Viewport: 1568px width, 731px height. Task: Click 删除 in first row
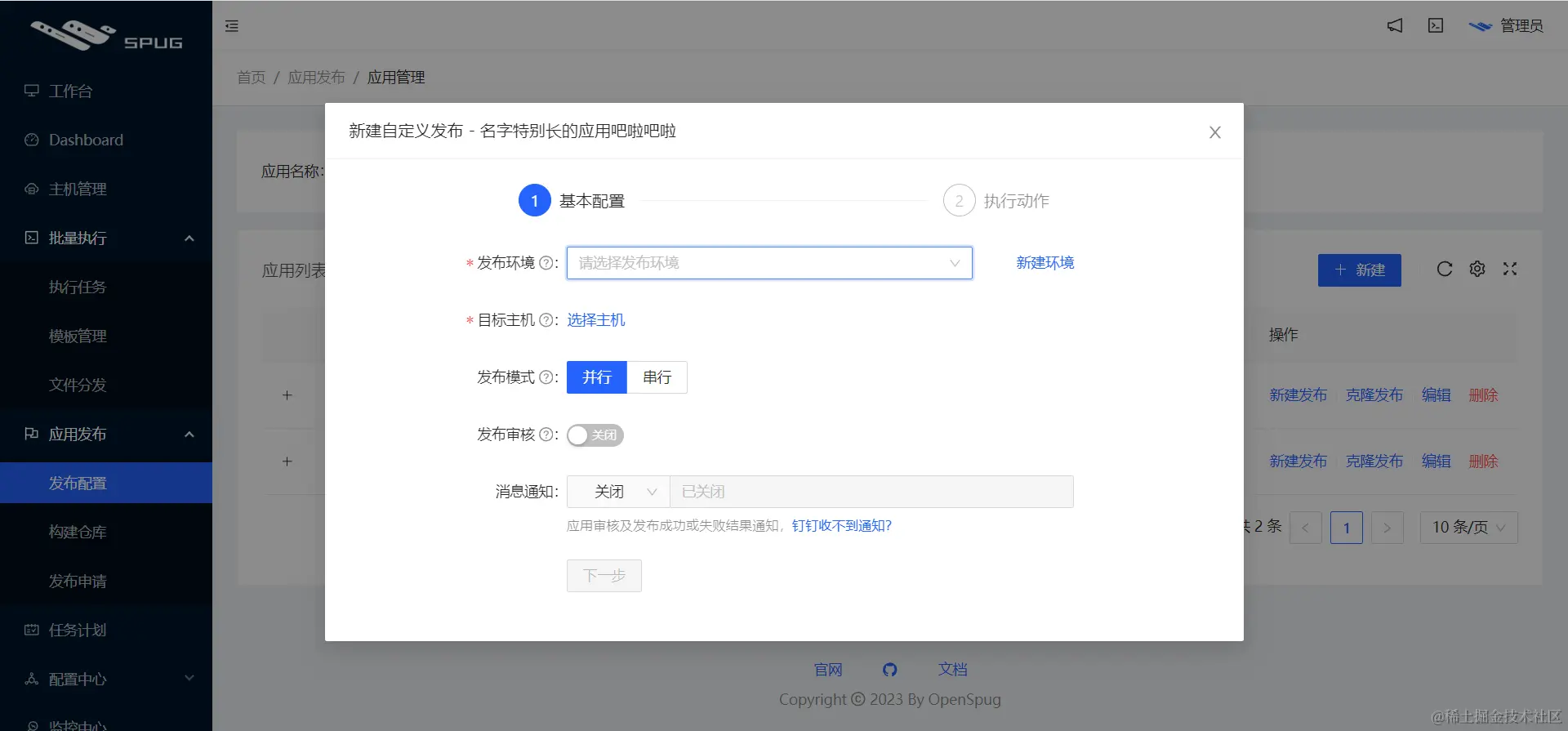point(1483,395)
